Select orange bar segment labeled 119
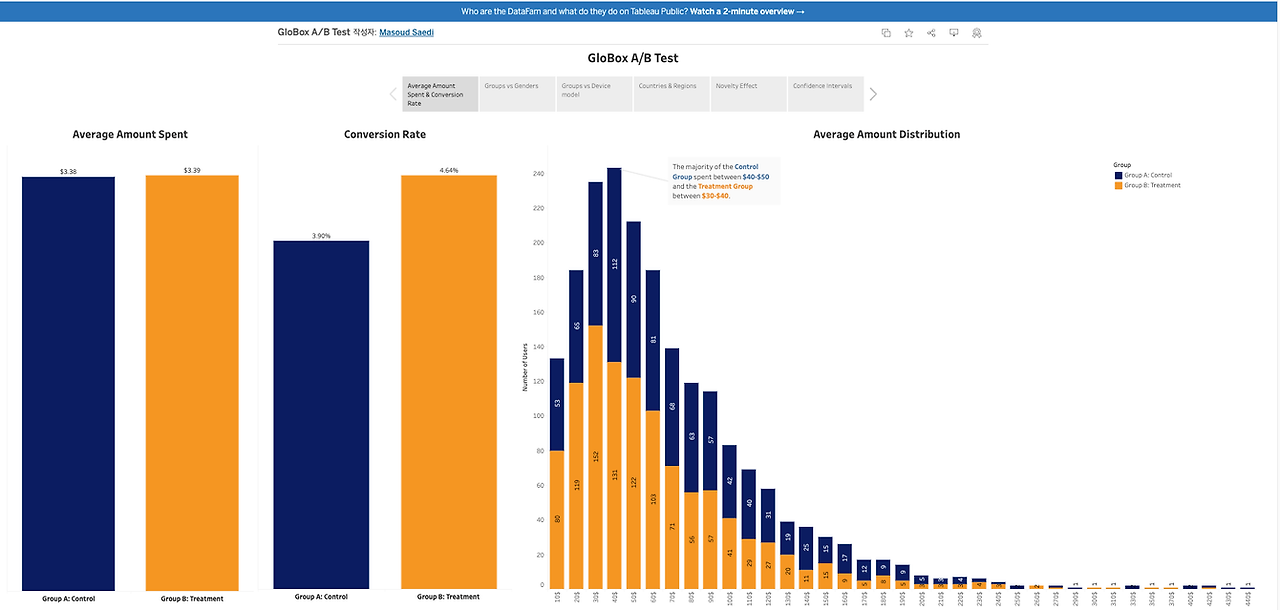This screenshot has height=610, width=1280. 576,485
